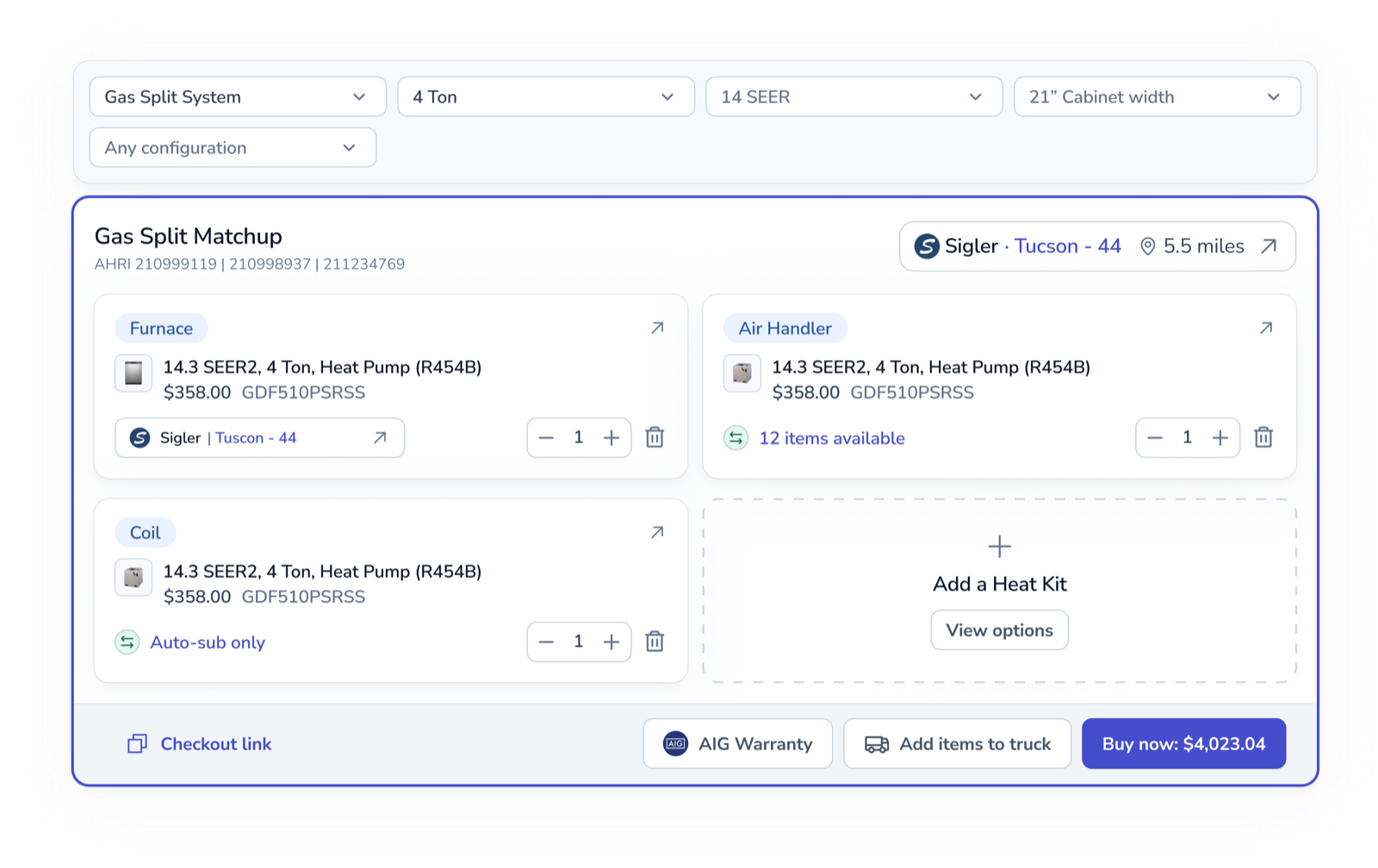1378x868 pixels.
Task: Click the AHRI 210999119 | 210998937 | 211234769 text
Action: (250, 264)
